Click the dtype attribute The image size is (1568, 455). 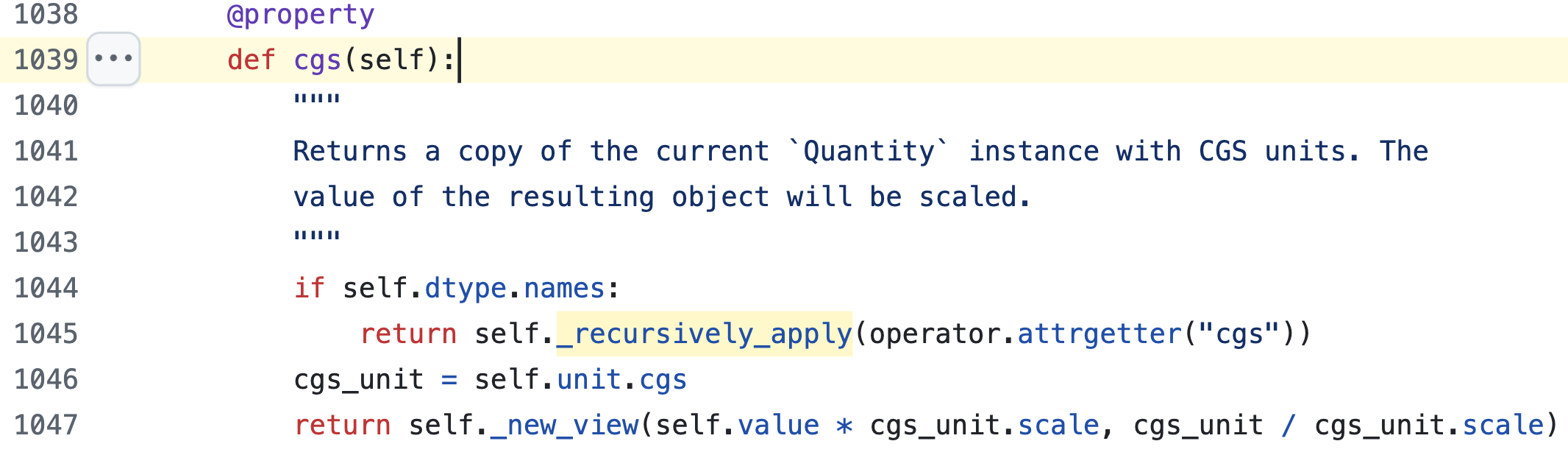pos(466,288)
